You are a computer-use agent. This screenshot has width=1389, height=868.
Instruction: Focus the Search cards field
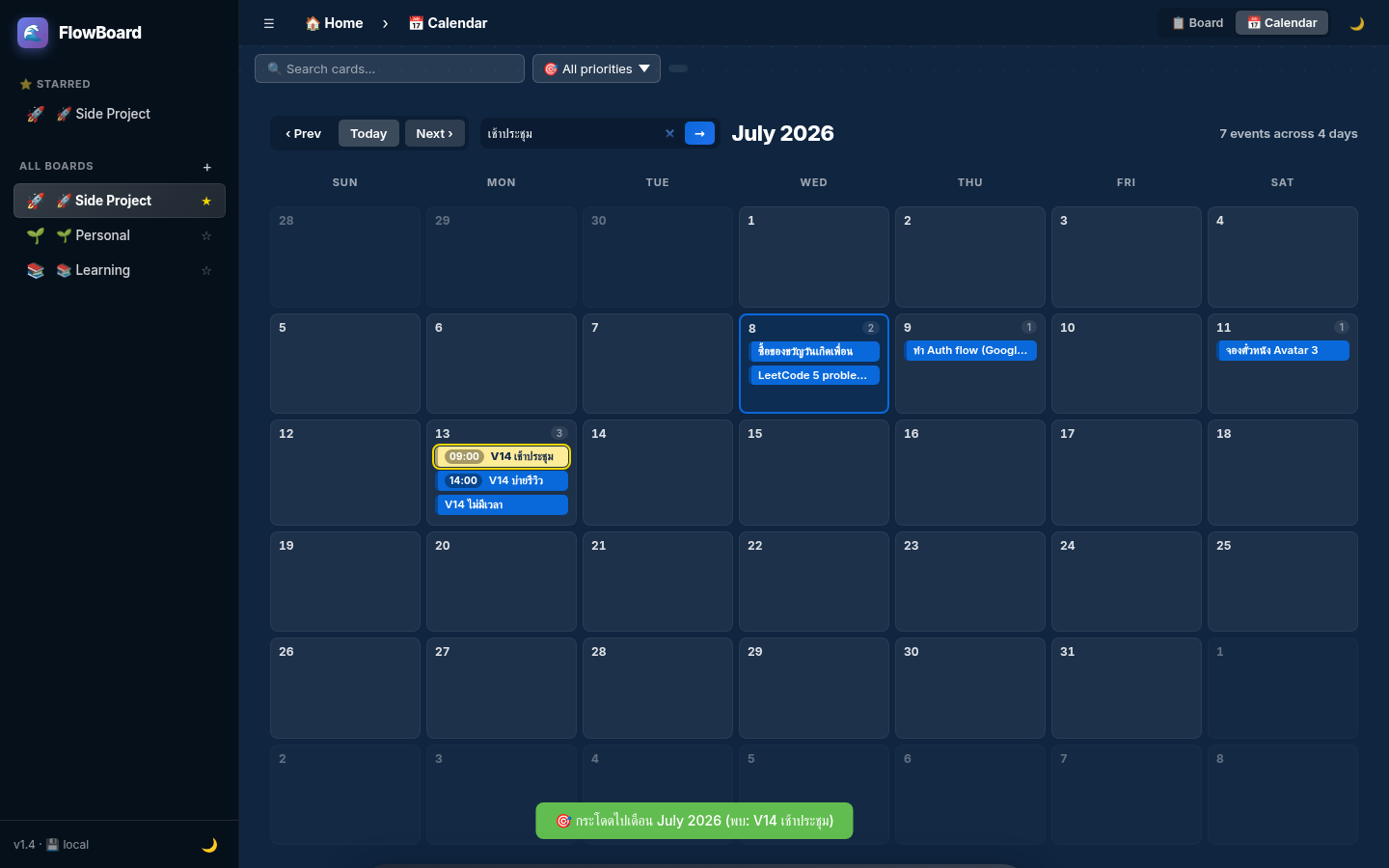click(x=390, y=68)
